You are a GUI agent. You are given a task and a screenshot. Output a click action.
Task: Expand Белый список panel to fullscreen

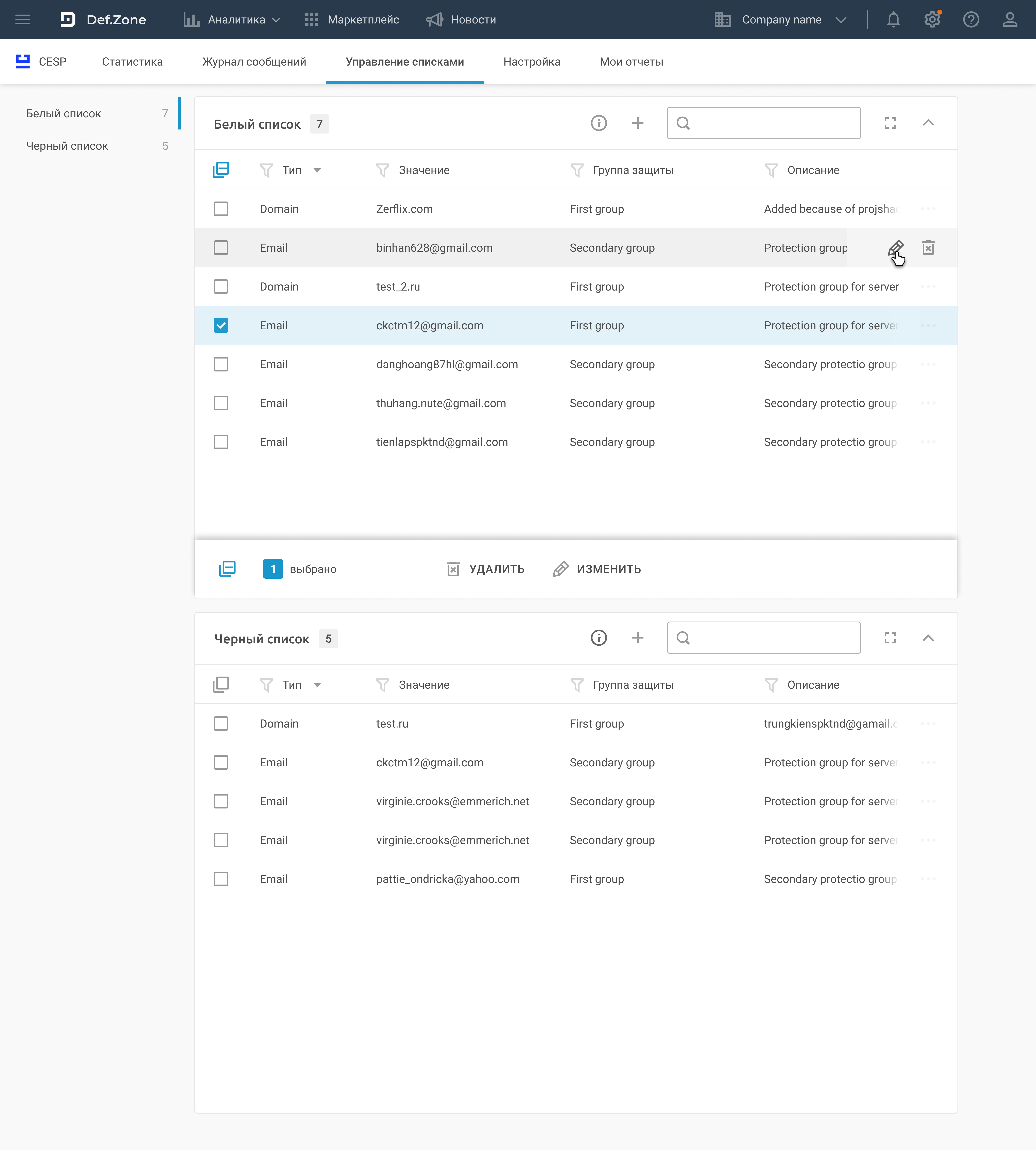tap(890, 123)
